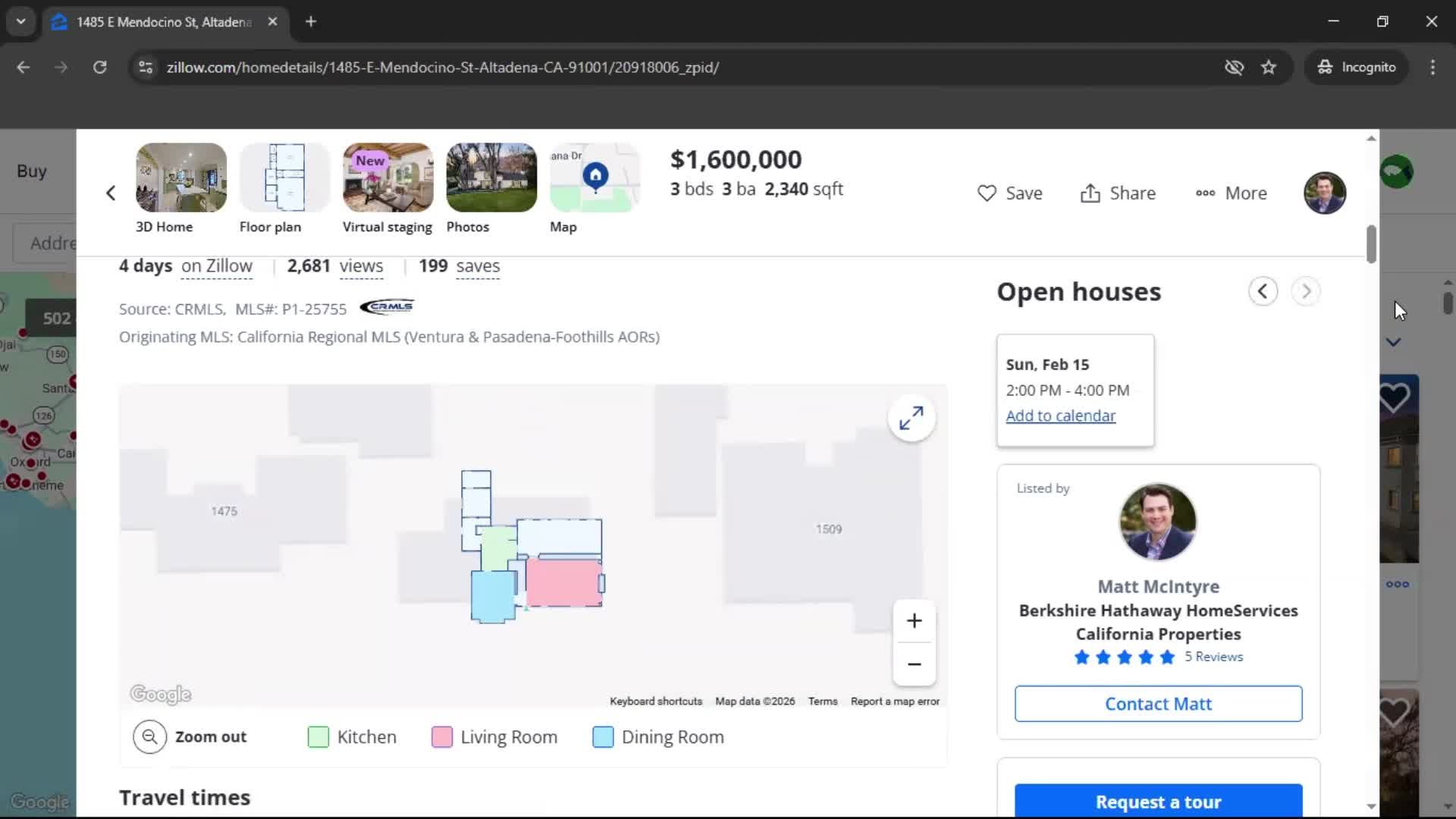Expand the down chevron on the right panel
This screenshot has height=819, width=1456.
pos(1392,342)
